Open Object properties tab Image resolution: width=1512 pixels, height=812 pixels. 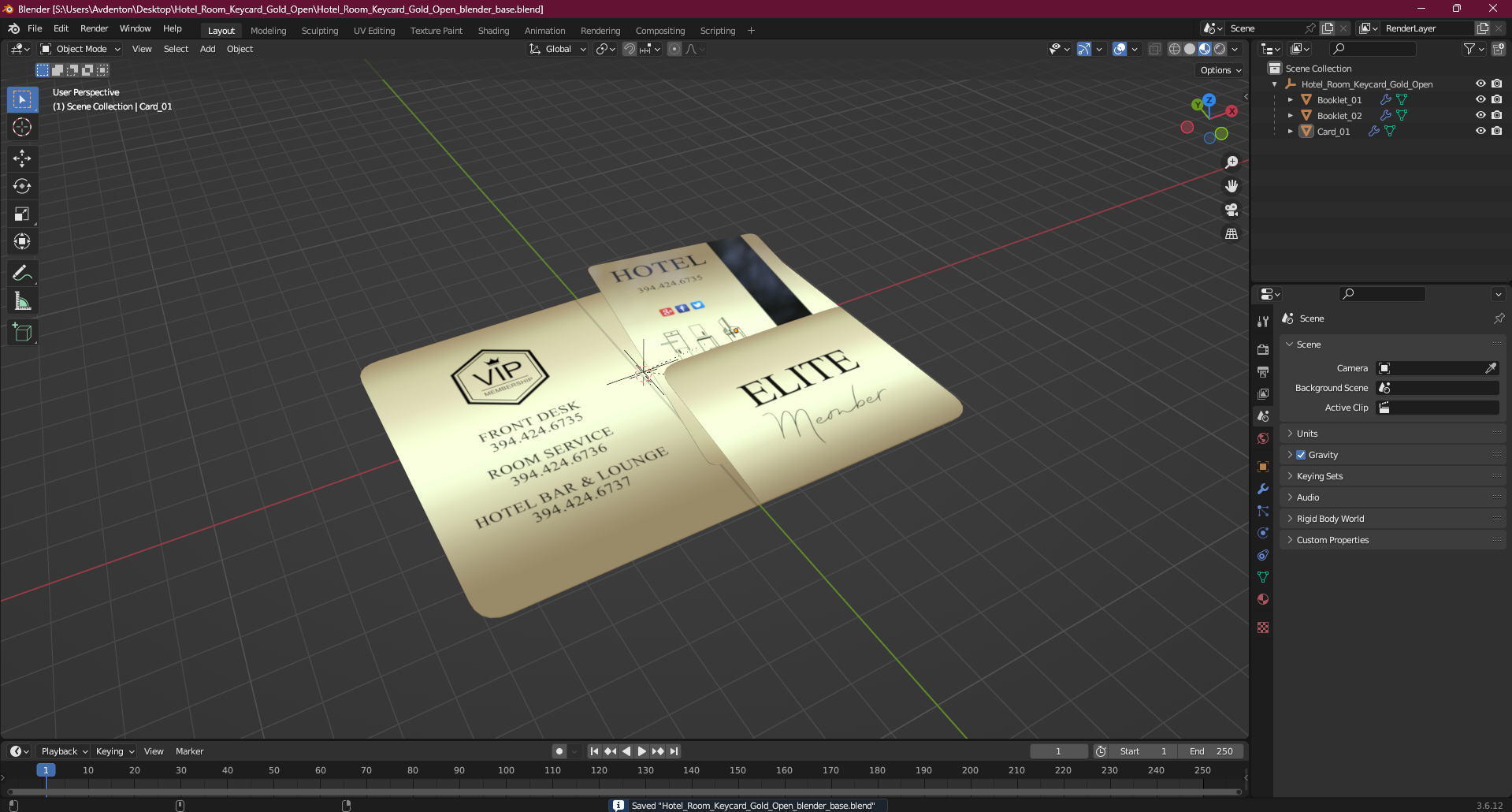click(1263, 467)
